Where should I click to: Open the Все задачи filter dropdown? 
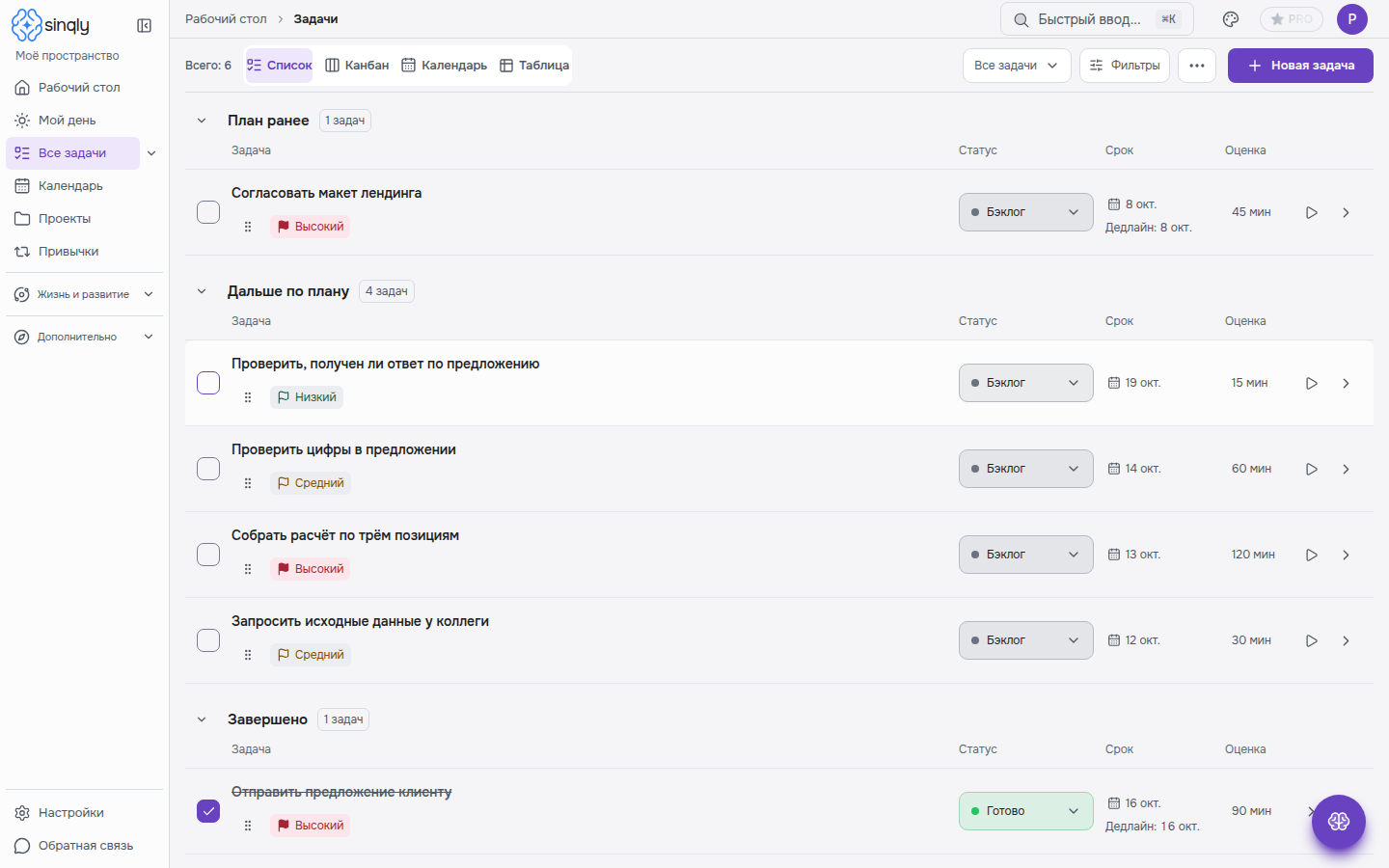coord(1017,66)
